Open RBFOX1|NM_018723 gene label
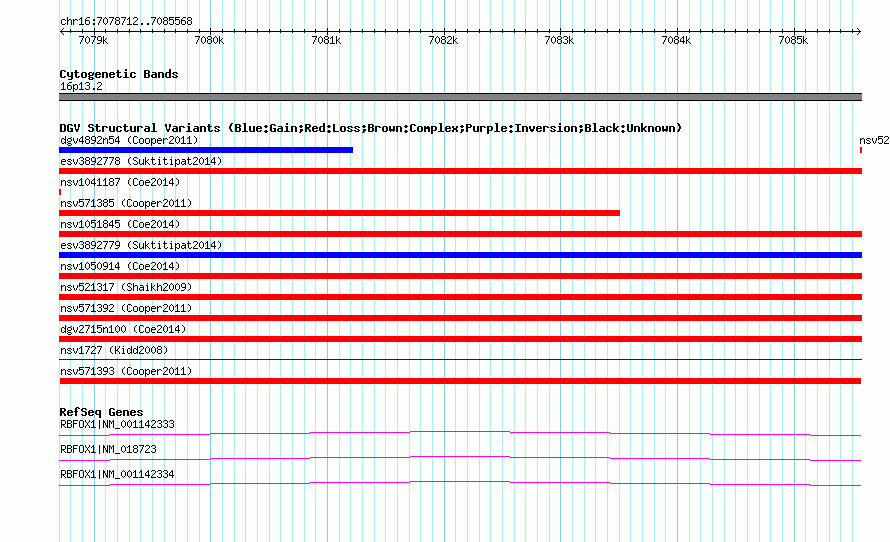Viewport: 890px width, 542px height. tap(108, 449)
